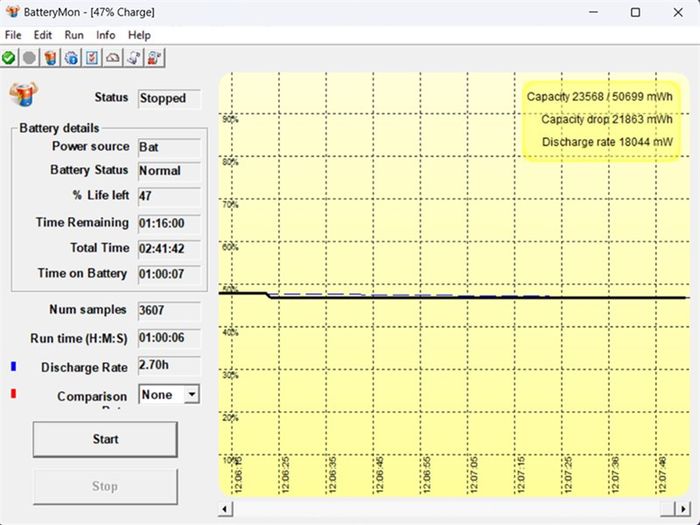The width and height of the screenshot is (700, 525).
Task: Click the Total Time value 02:41:42
Action: coord(169,249)
